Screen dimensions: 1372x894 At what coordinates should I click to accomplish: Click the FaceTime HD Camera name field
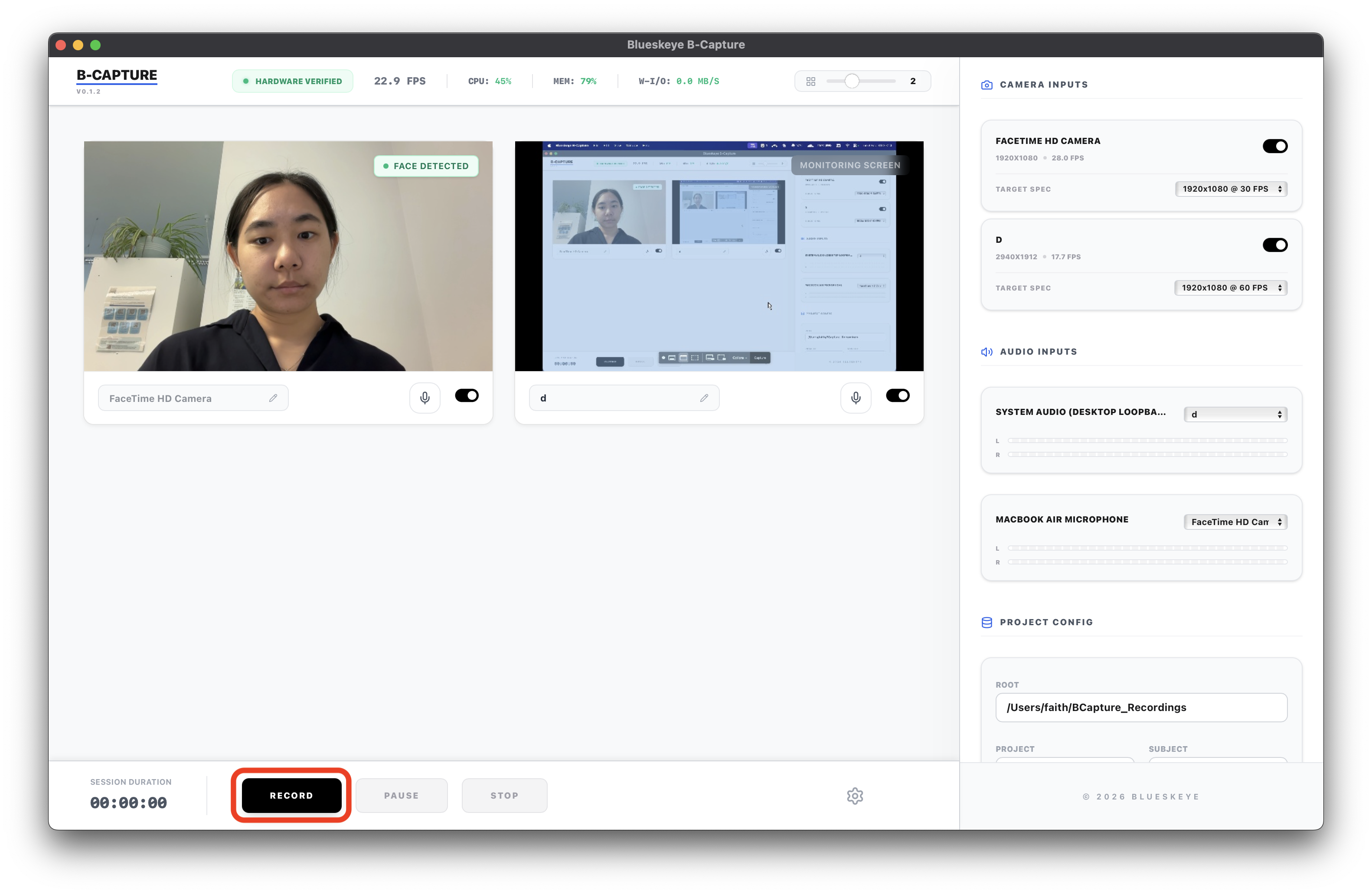[193, 398]
